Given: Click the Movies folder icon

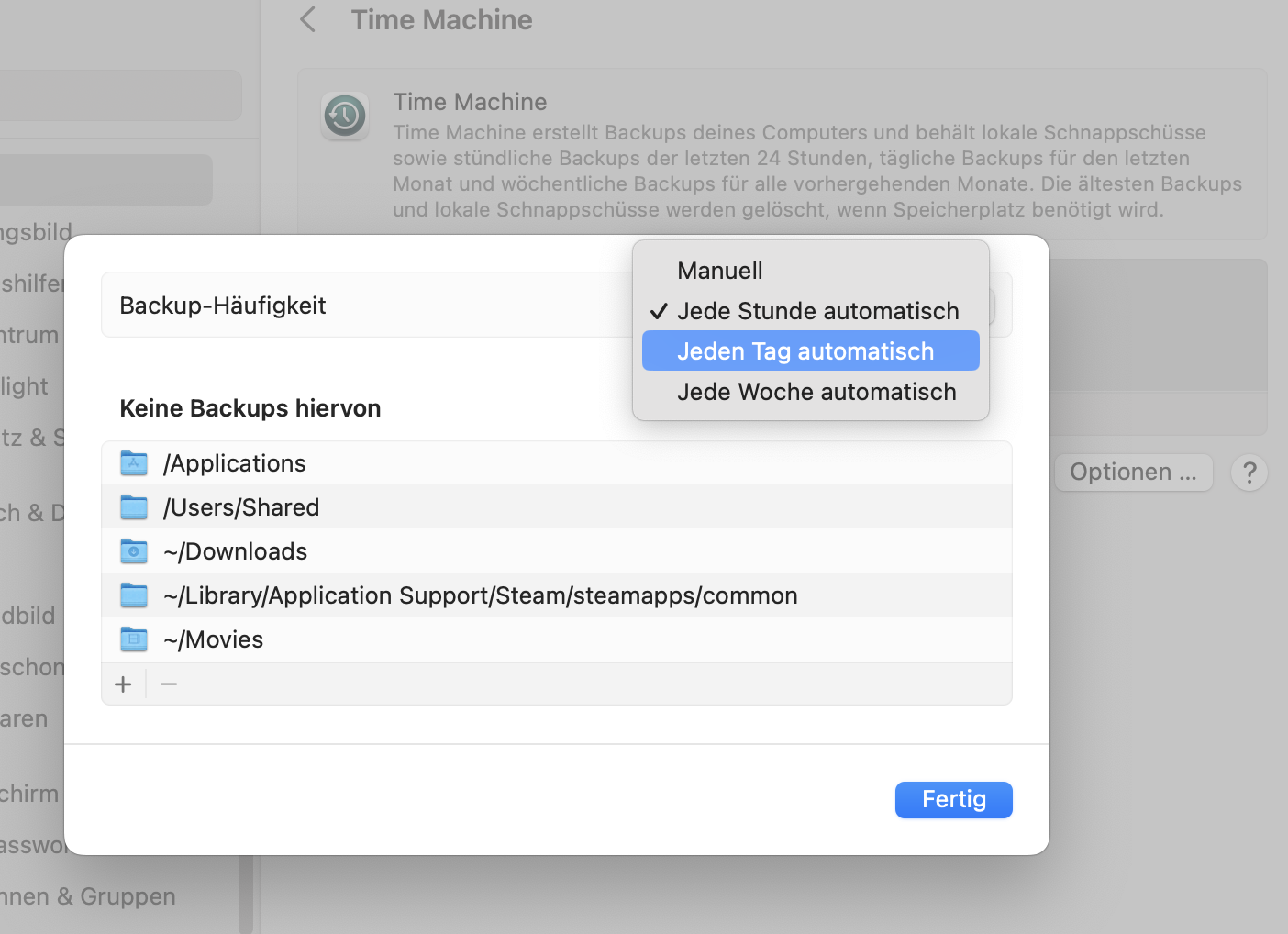Looking at the screenshot, I should [x=134, y=639].
